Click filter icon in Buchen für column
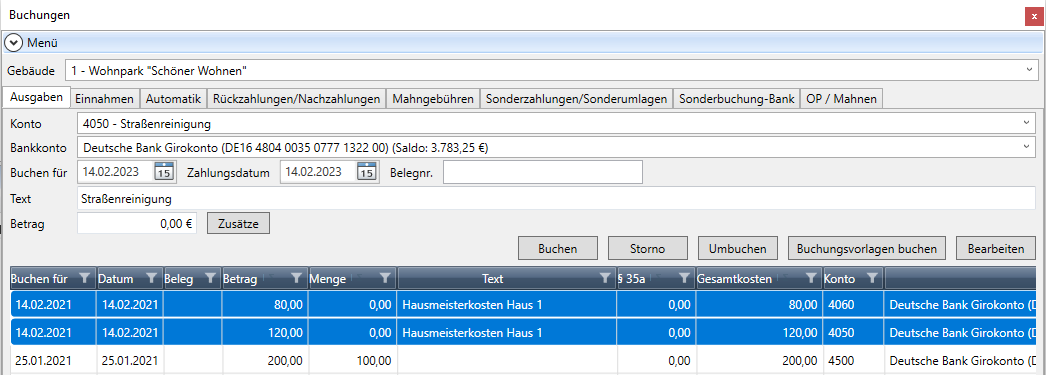The height and width of the screenshot is (375, 1046). point(85,278)
